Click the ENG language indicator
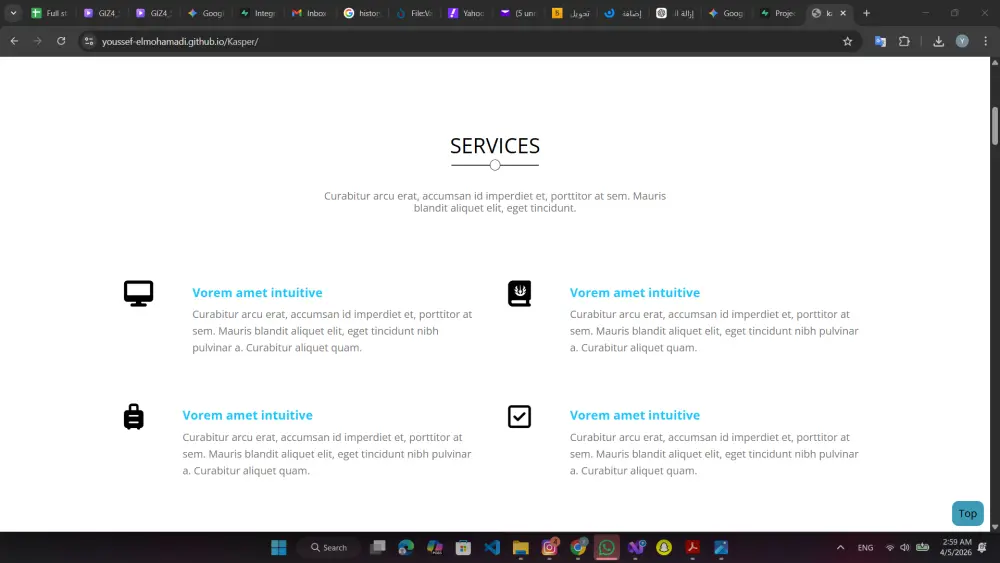Image resolution: width=1000 pixels, height=563 pixels. tap(865, 548)
